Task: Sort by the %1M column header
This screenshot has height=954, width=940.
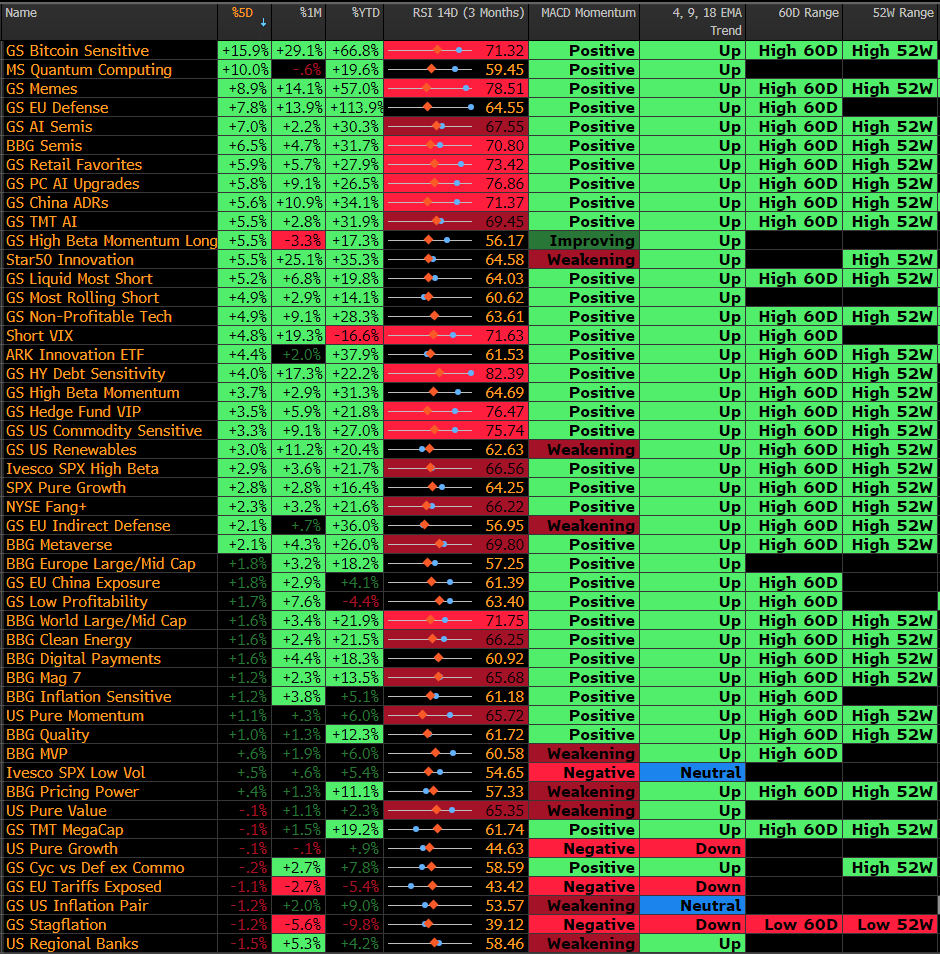Action: [310, 13]
